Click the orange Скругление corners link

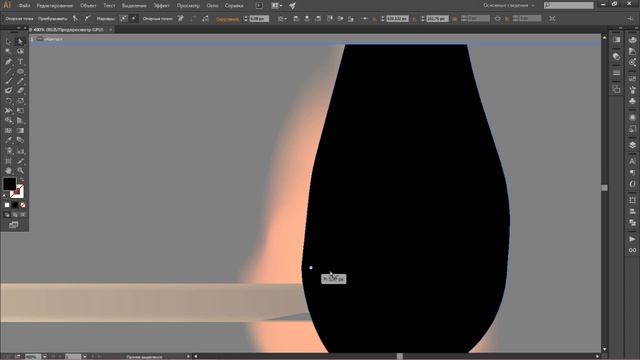(x=227, y=19)
